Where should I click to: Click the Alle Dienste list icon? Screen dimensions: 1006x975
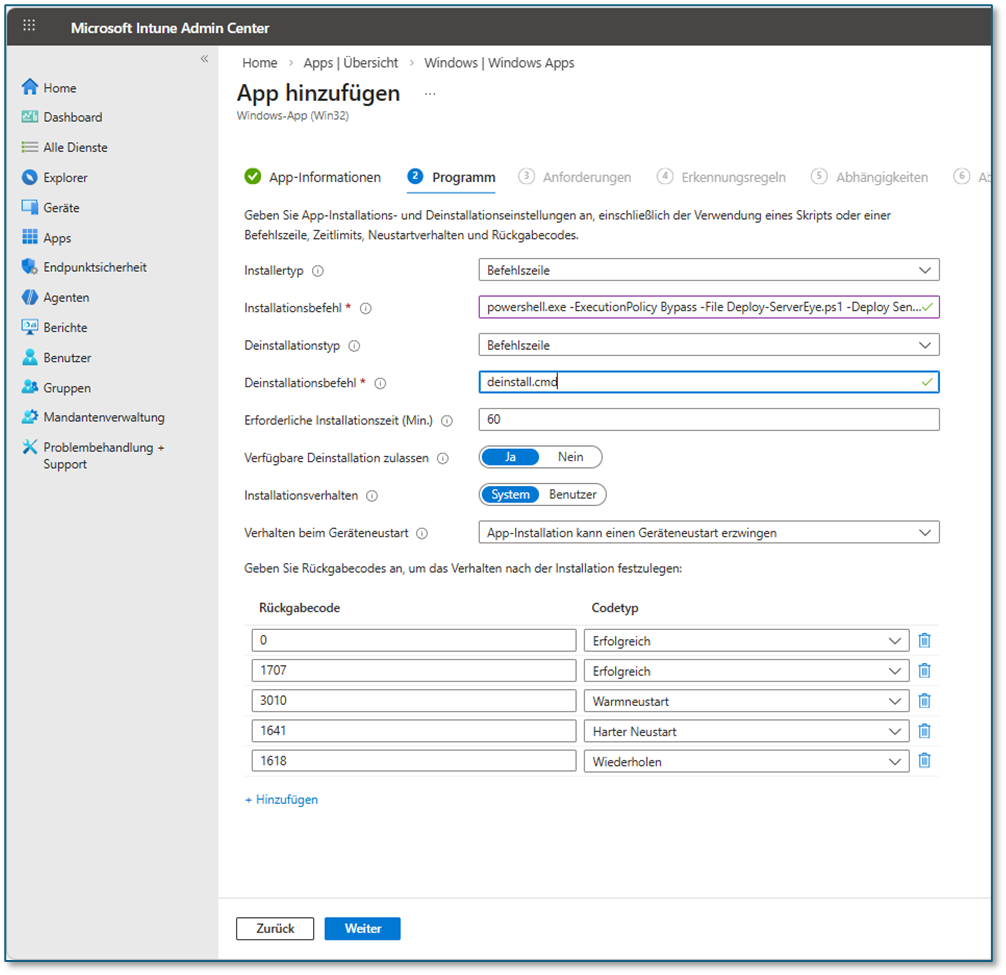click(30, 147)
